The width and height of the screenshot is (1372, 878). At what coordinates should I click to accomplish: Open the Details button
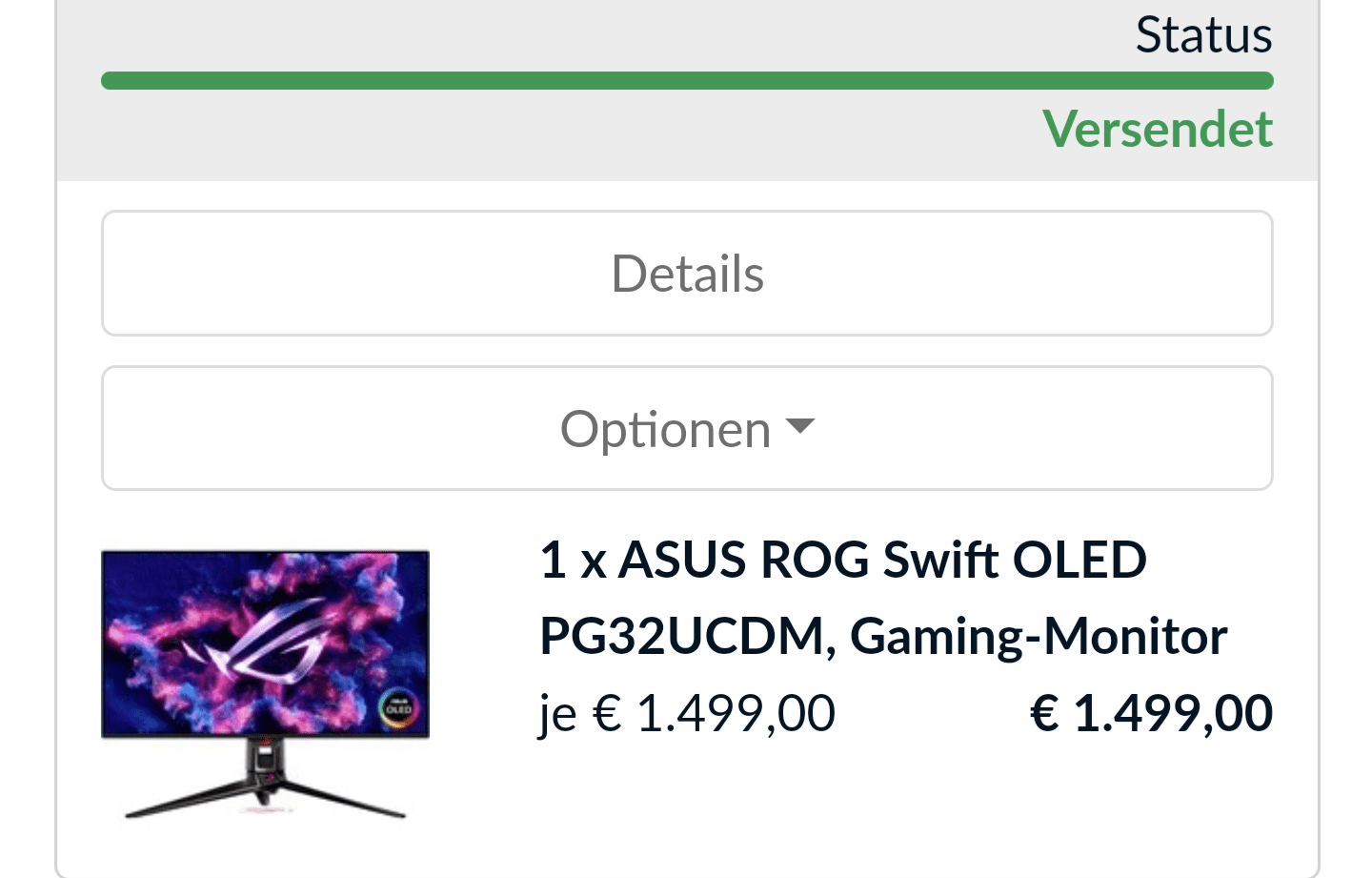click(687, 273)
